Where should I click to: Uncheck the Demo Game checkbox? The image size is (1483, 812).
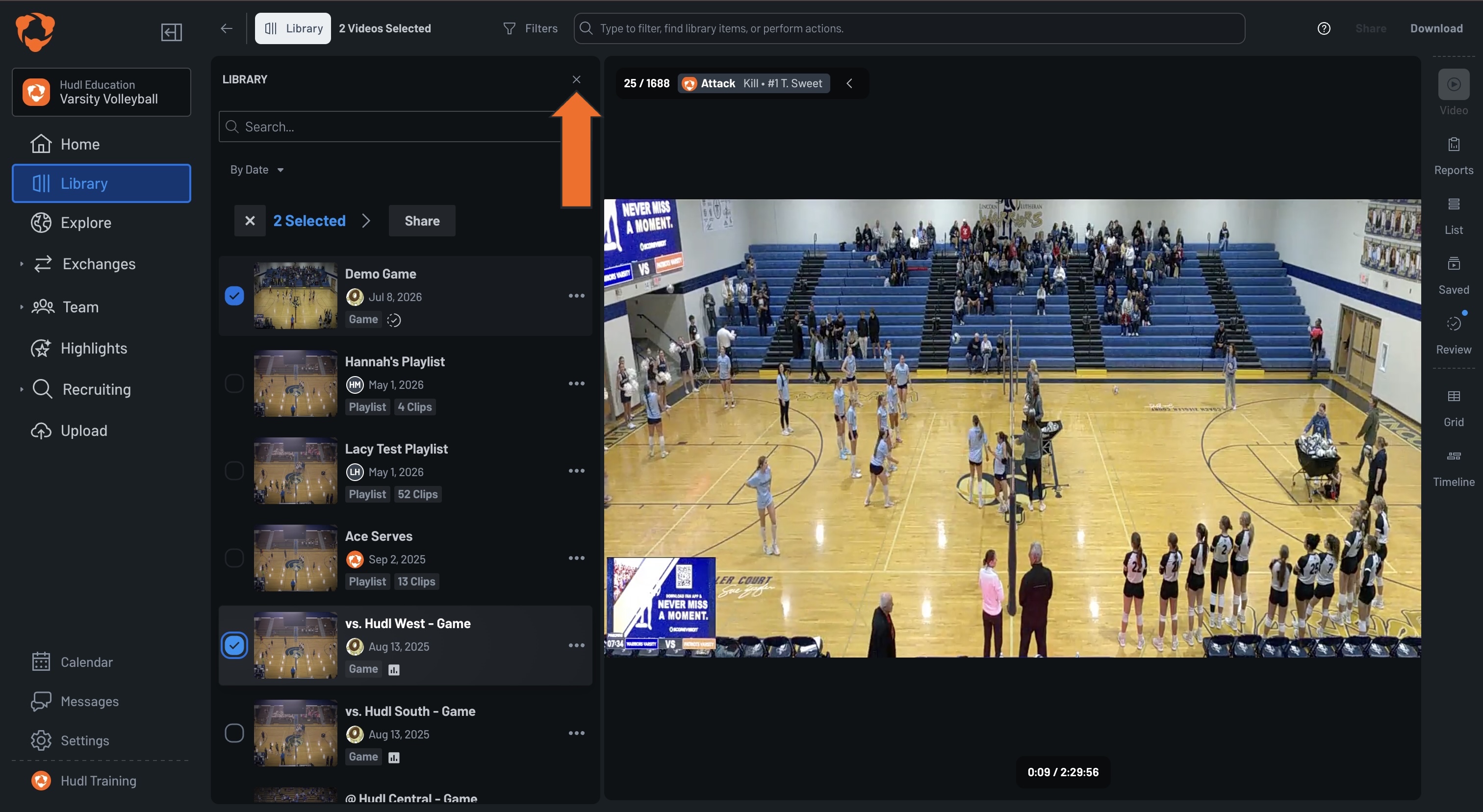click(234, 296)
